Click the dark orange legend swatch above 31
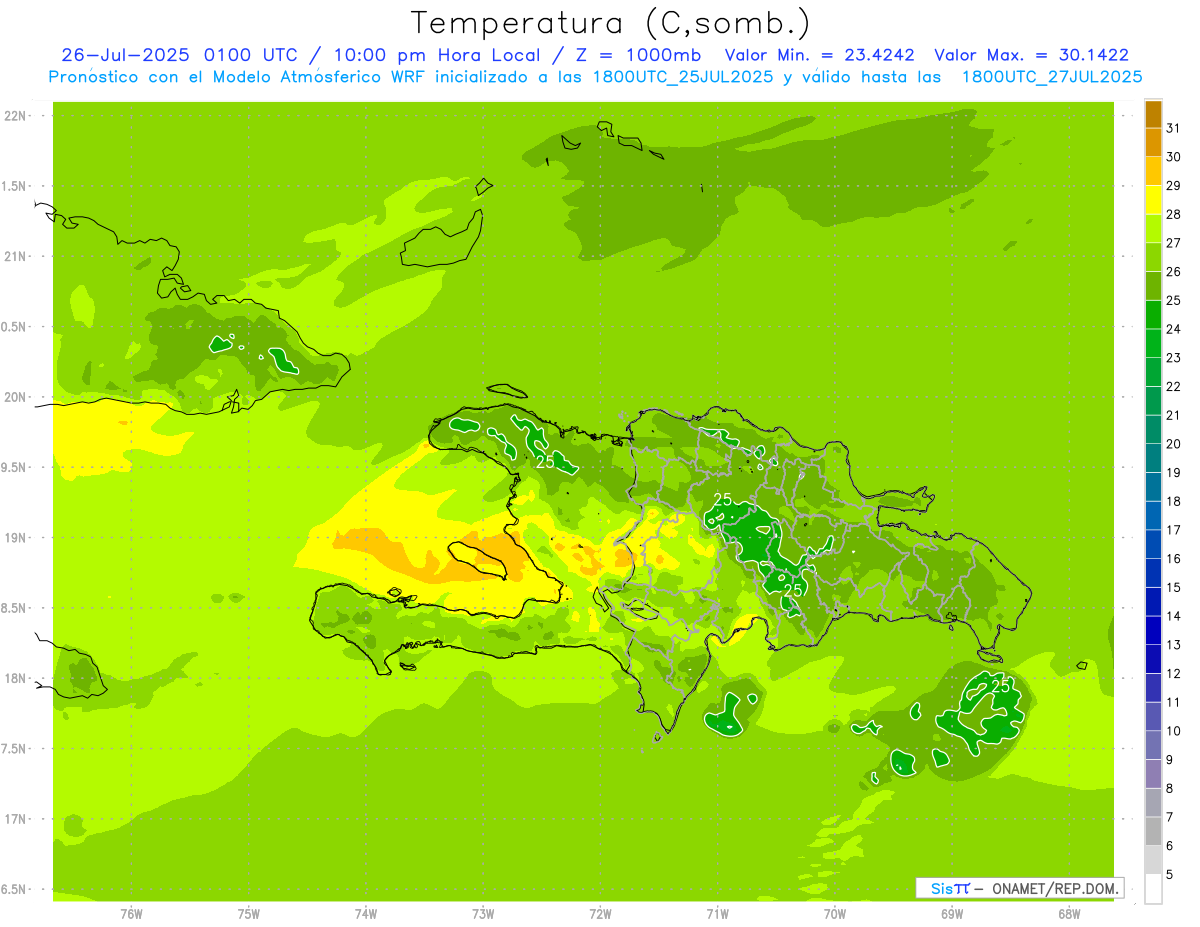 [x=1153, y=114]
